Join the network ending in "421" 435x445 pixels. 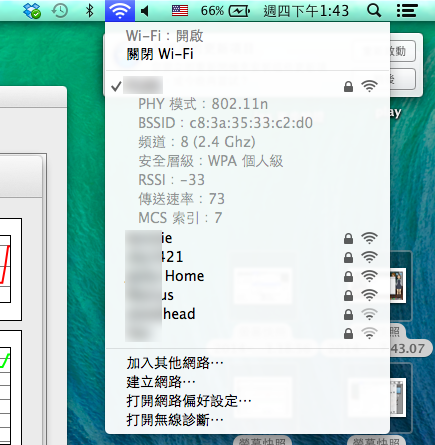[x=247, y=257]
